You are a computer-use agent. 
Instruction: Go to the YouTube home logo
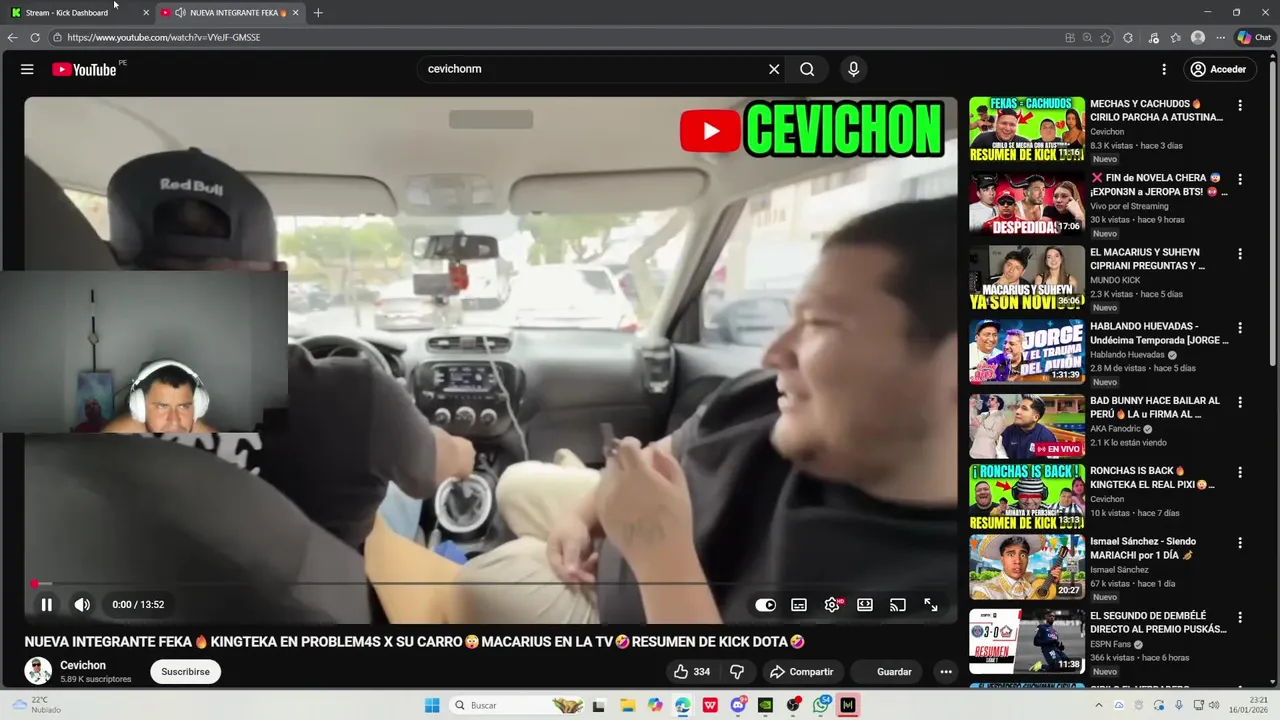(x=84, y=69)
